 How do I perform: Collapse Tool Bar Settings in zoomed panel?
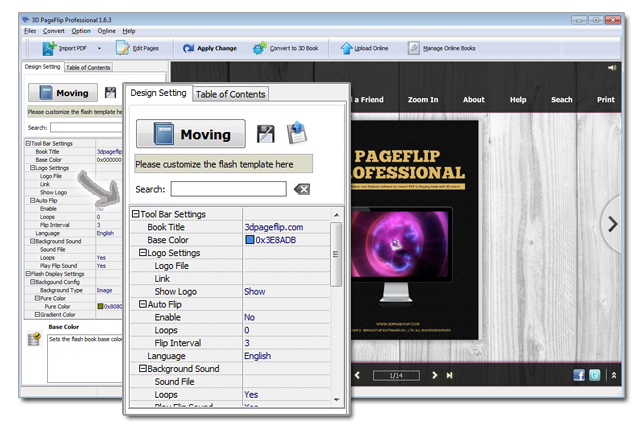[136, 214]
